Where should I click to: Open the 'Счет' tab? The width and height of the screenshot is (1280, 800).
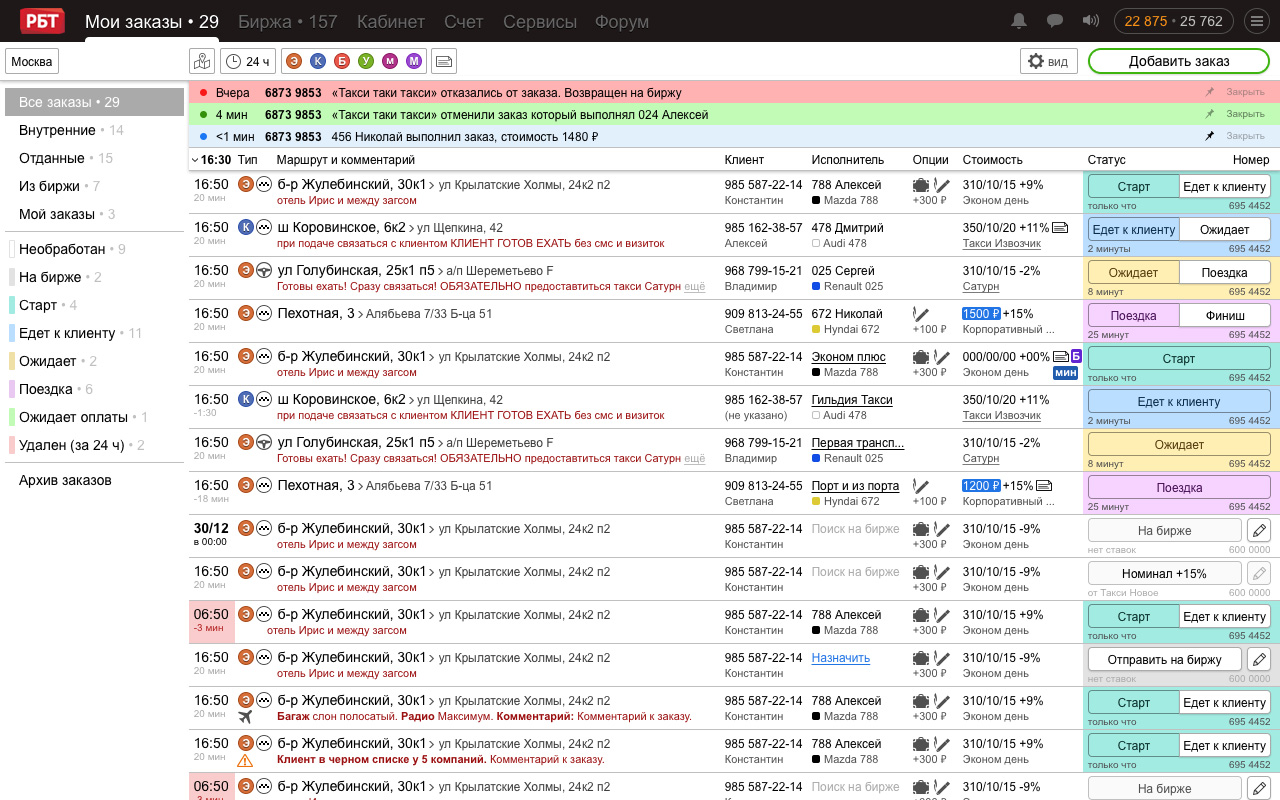point(464,22)
